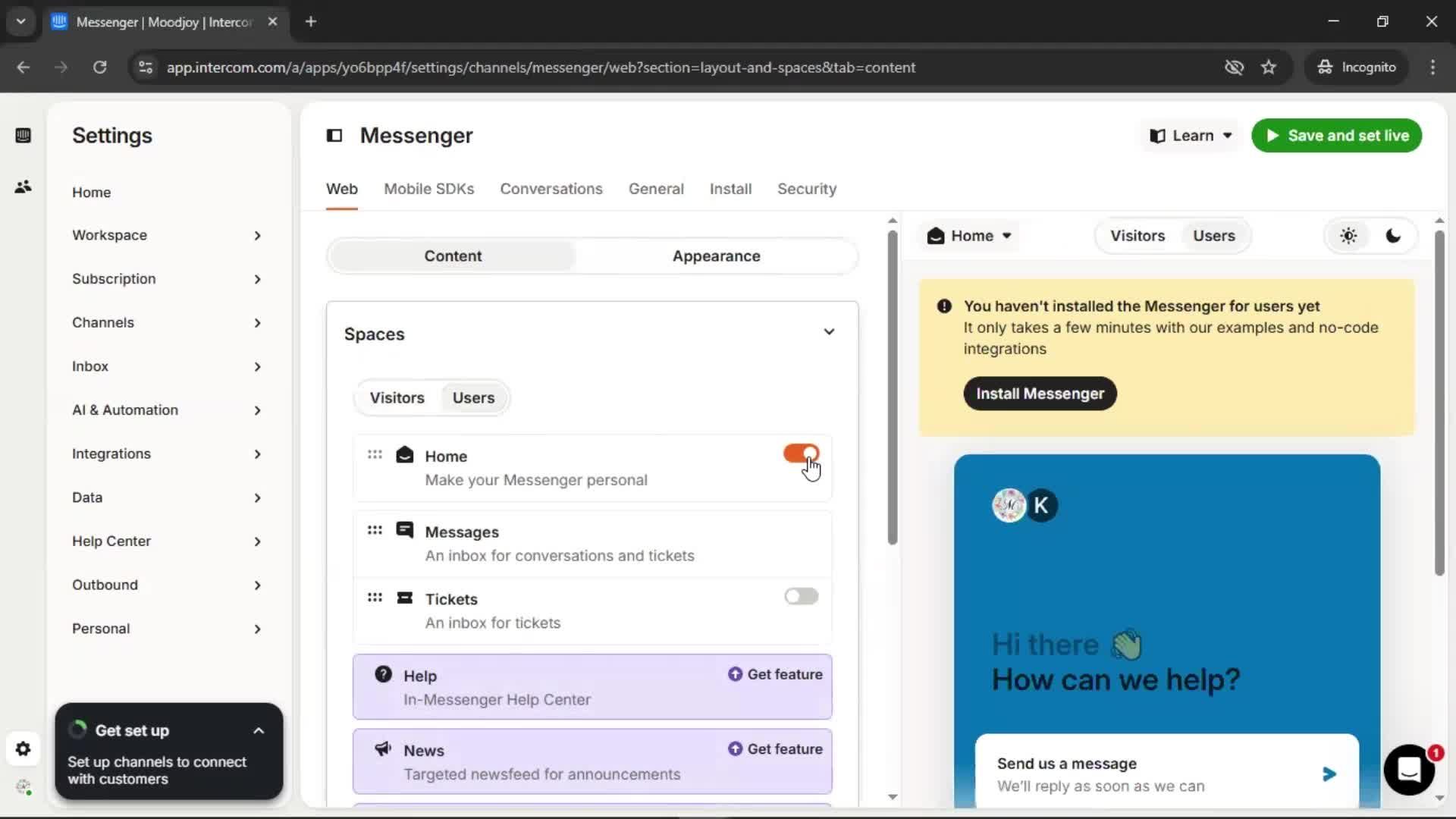Select Visitors in Spaces segmented control
The width and height of the screenshot is (1456, 819).
click(x=397, y=398)
